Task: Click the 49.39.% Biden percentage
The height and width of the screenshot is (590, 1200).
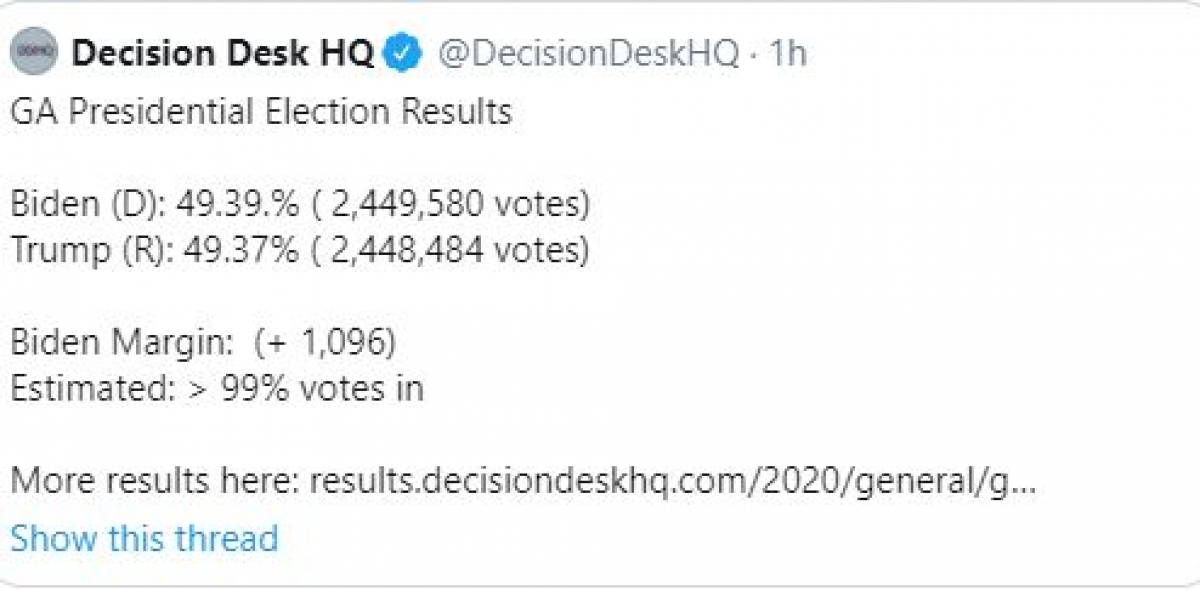Action: 238,204
